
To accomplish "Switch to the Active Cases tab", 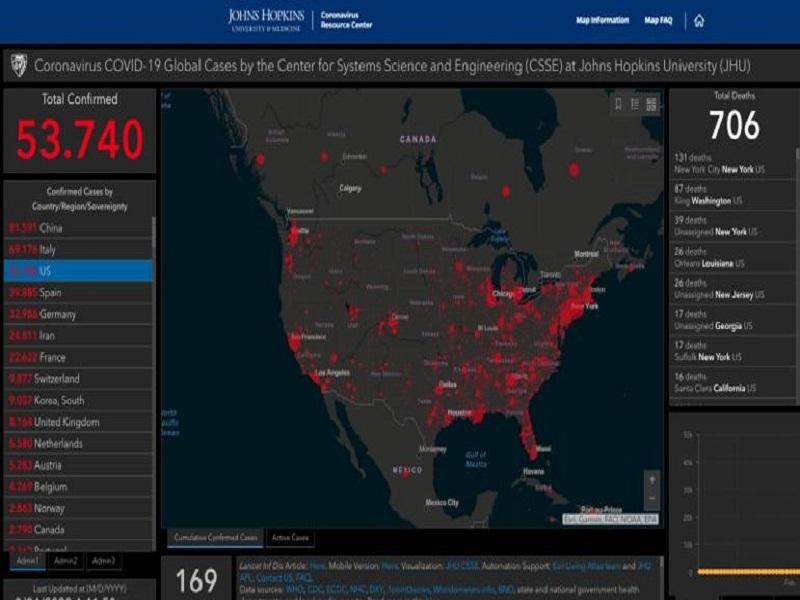I will coord(290,538).
